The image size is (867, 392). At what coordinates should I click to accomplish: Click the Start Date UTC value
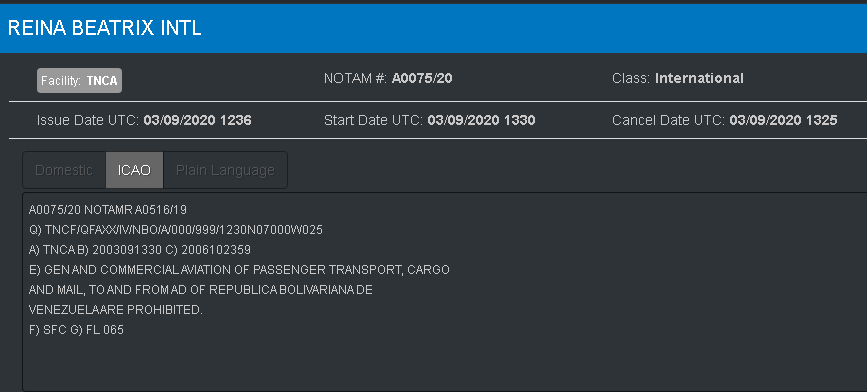tap(481, 120)
